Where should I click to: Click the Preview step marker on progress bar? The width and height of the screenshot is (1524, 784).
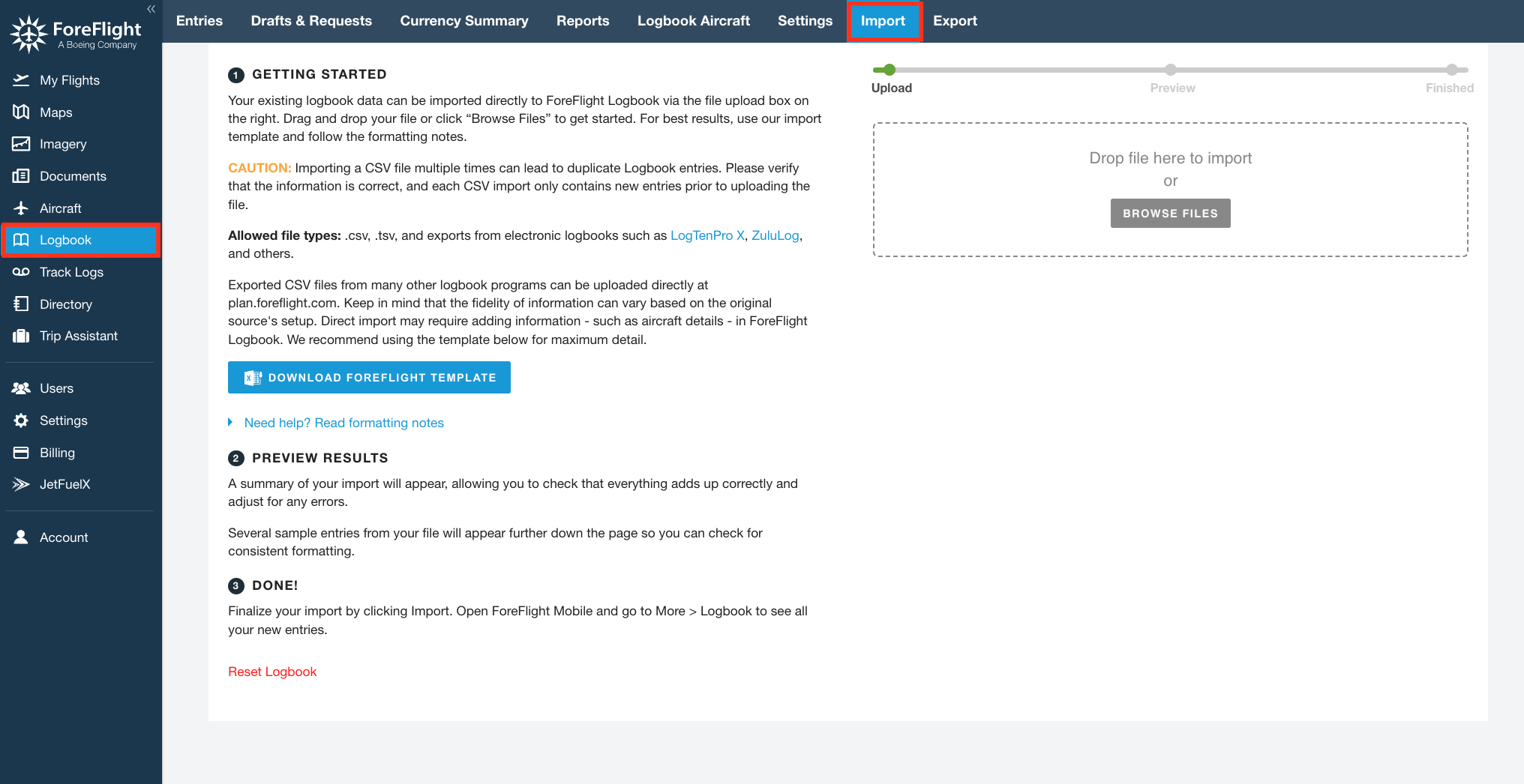coord(1171,70)
